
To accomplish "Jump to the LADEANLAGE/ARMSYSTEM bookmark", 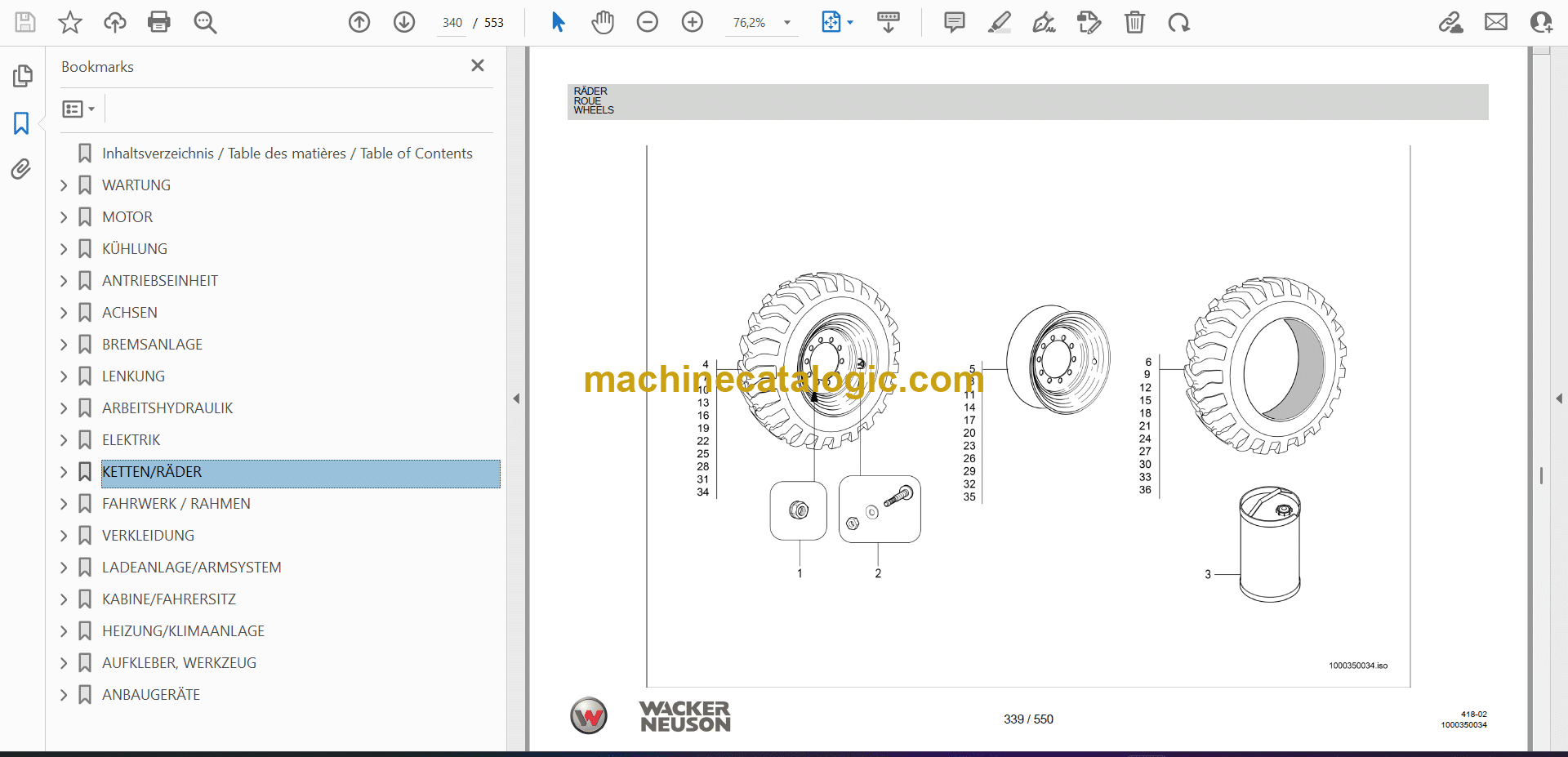I will (192, 568).
